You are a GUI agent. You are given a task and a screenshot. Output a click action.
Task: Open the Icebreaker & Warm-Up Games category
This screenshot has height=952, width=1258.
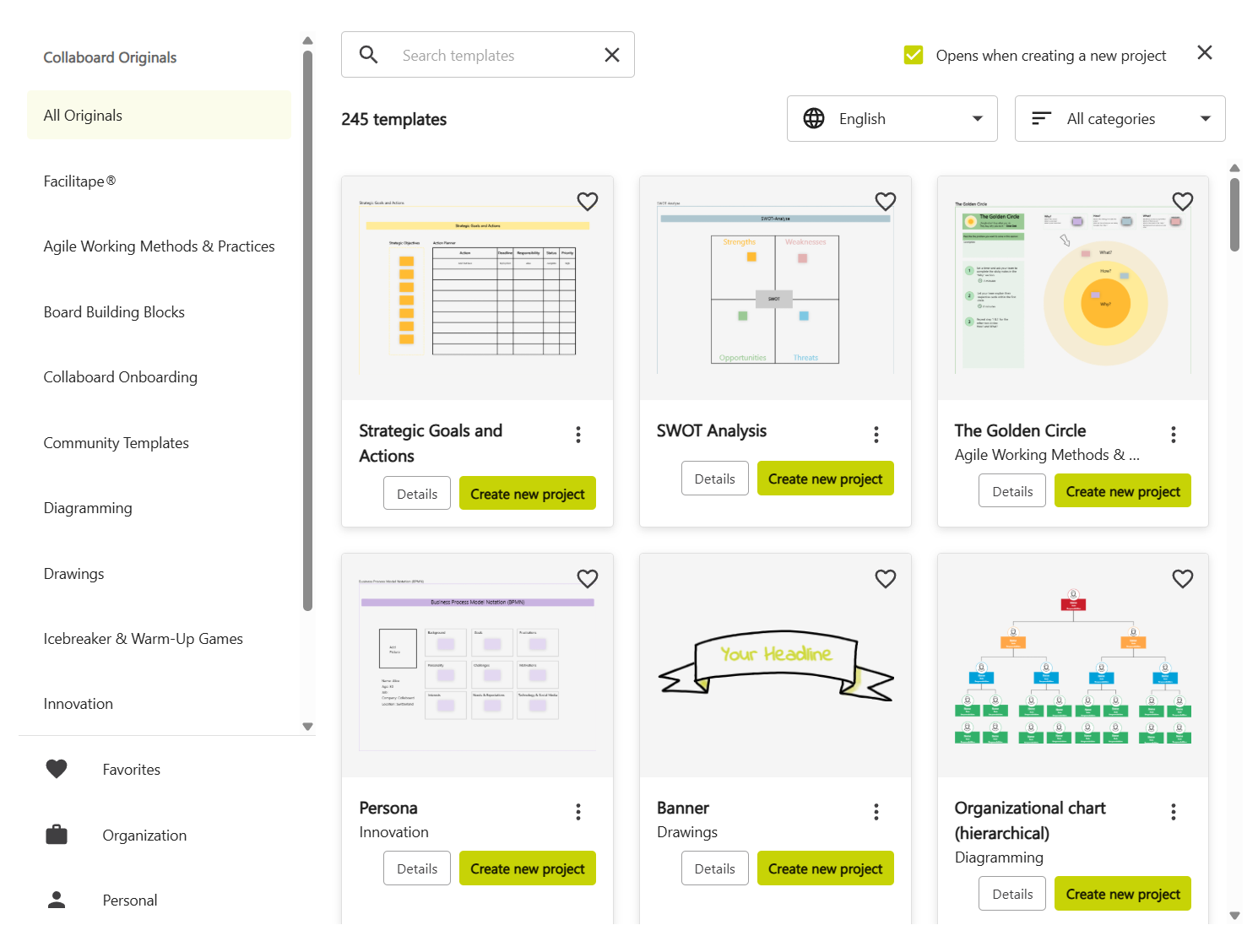click(x=143, y=639)
